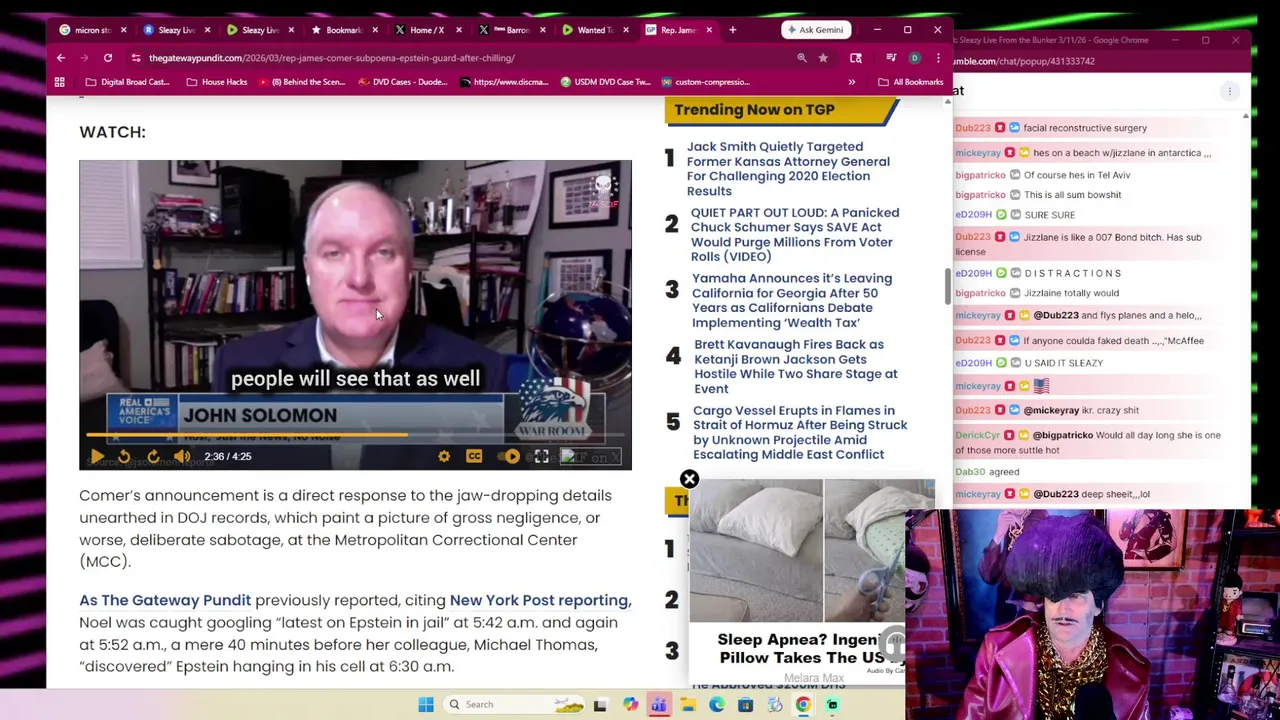Click the Ask Gemini button
The width and height of the screenshot is (1280, 720).
pyautogui.click(x=816, y=30)
